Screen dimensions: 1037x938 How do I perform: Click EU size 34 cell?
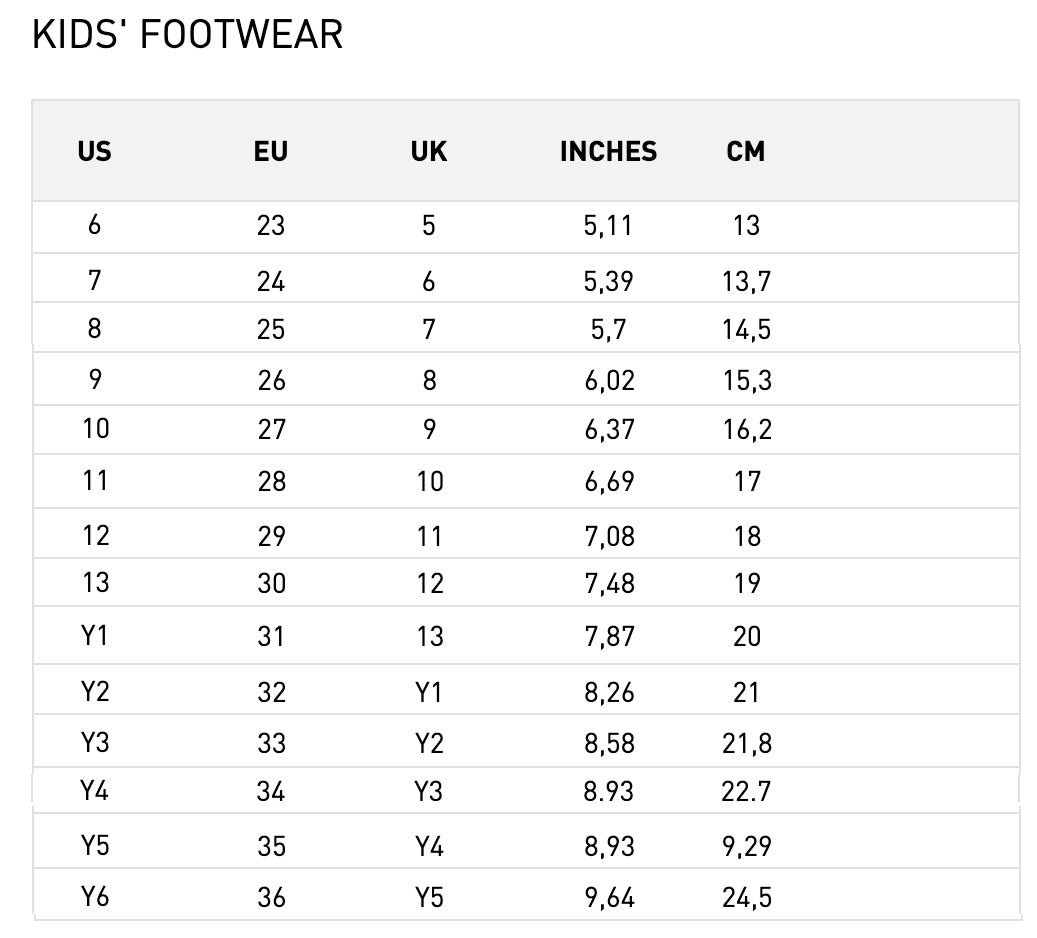click(x=270, y=792)
